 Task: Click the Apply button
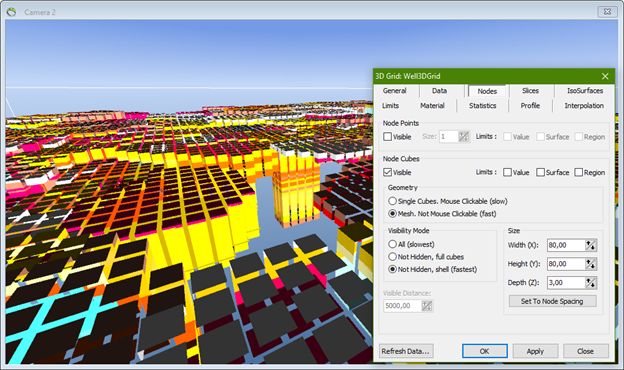pos(535,351)
